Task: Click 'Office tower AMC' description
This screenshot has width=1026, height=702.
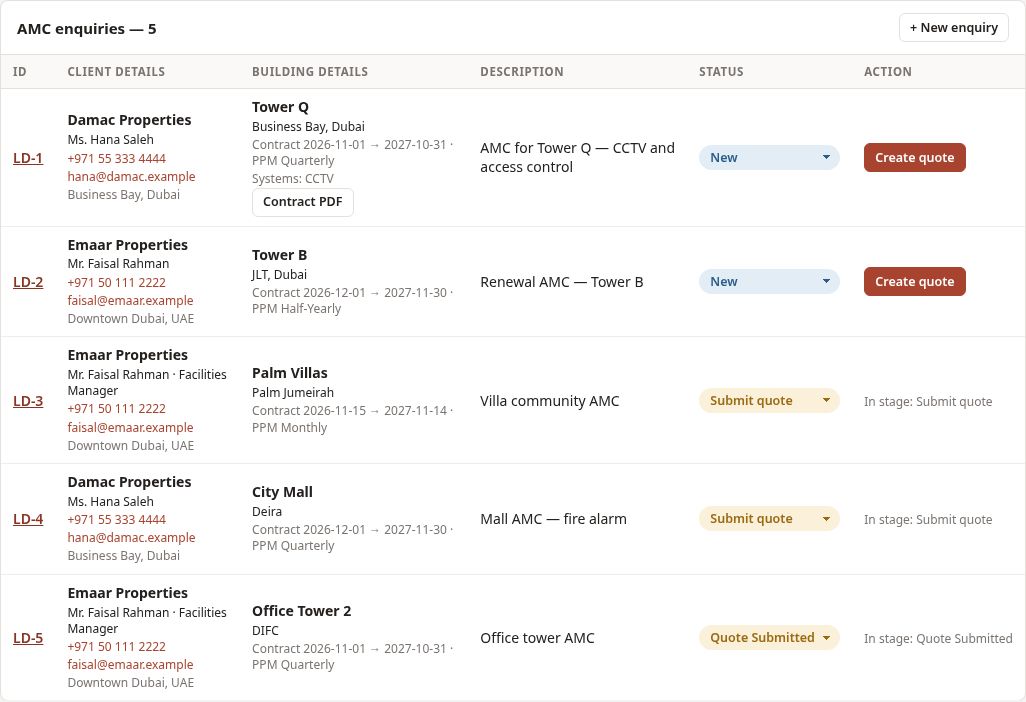Action: [537, 638]
